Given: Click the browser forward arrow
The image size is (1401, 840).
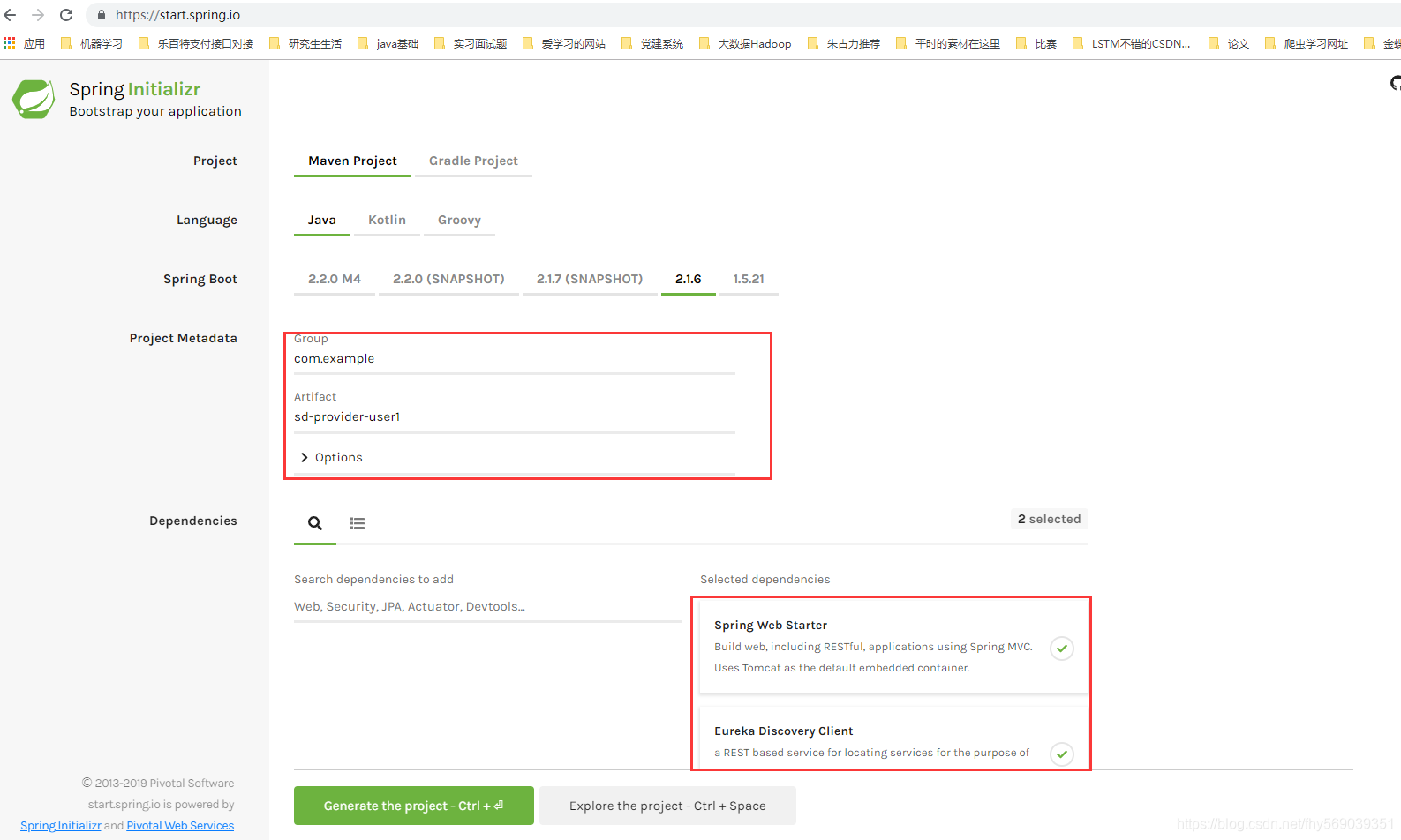Looking at the screenshot, I should point(38,15).
